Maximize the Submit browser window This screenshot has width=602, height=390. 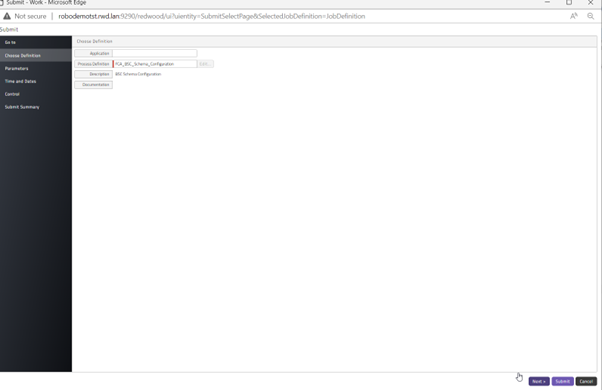click(x=569, y=2)
